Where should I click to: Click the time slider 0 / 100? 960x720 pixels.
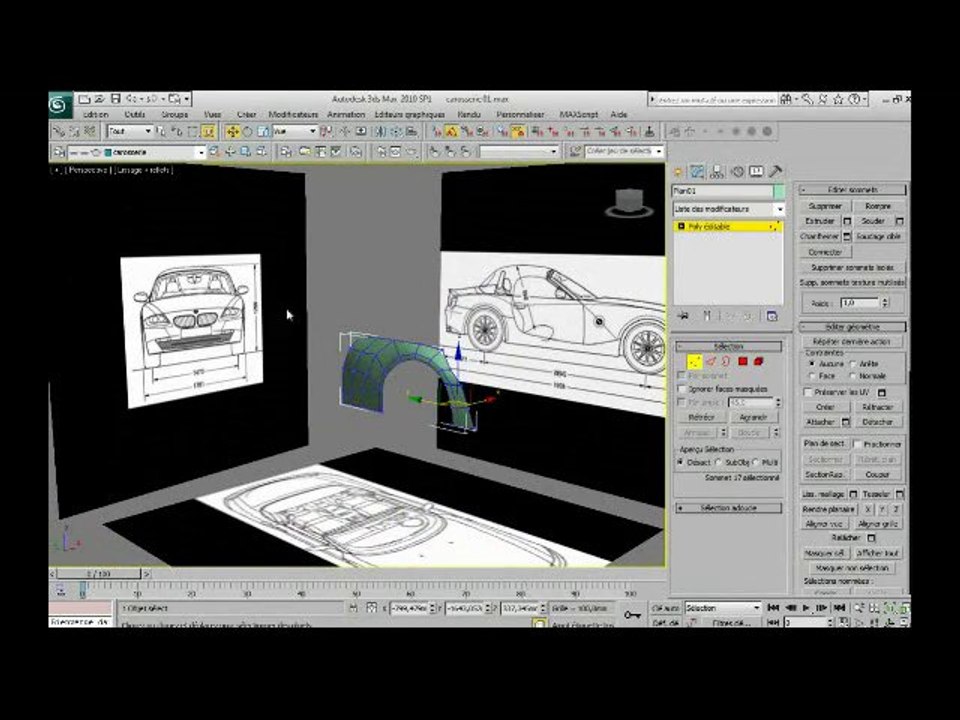pyautogui.click(x=99, y=574)
